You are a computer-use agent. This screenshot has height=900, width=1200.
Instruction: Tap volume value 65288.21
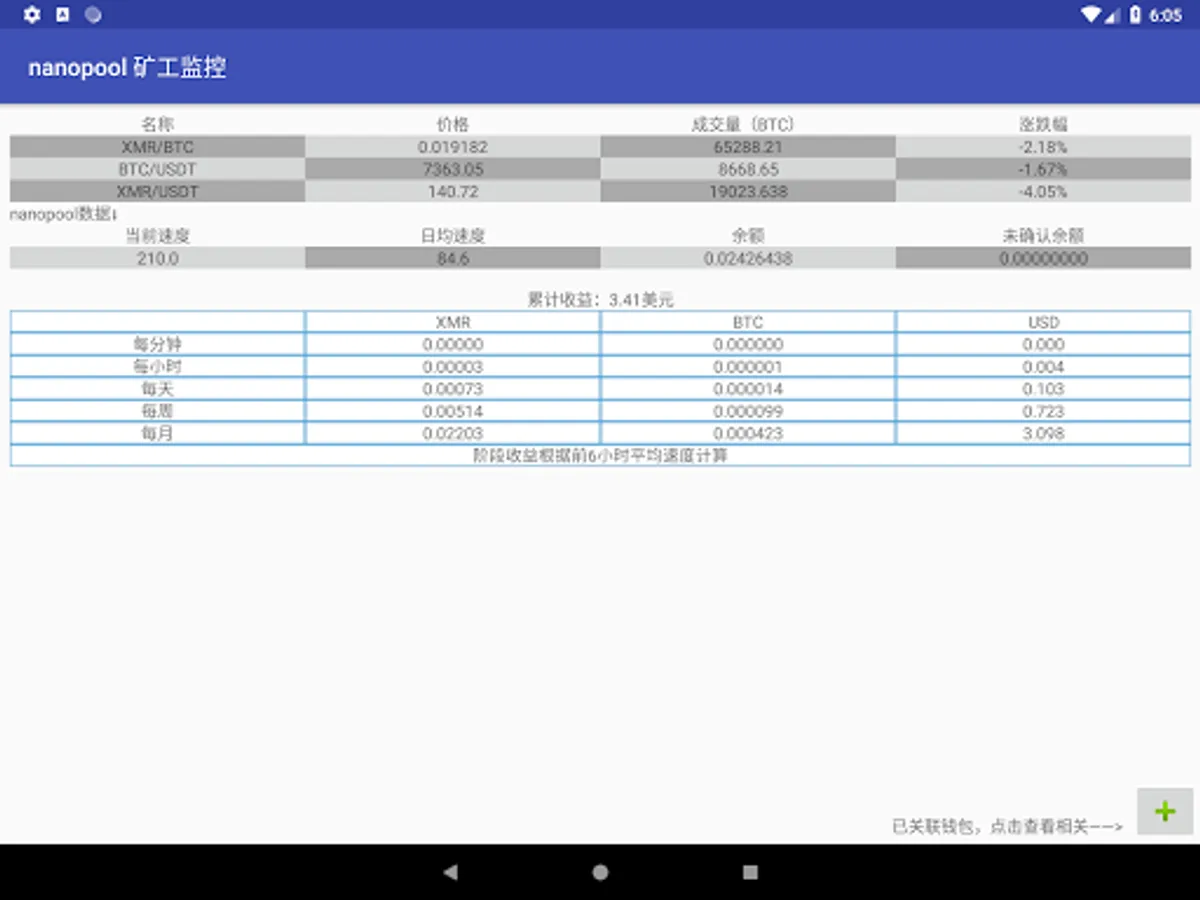point(748,147)
